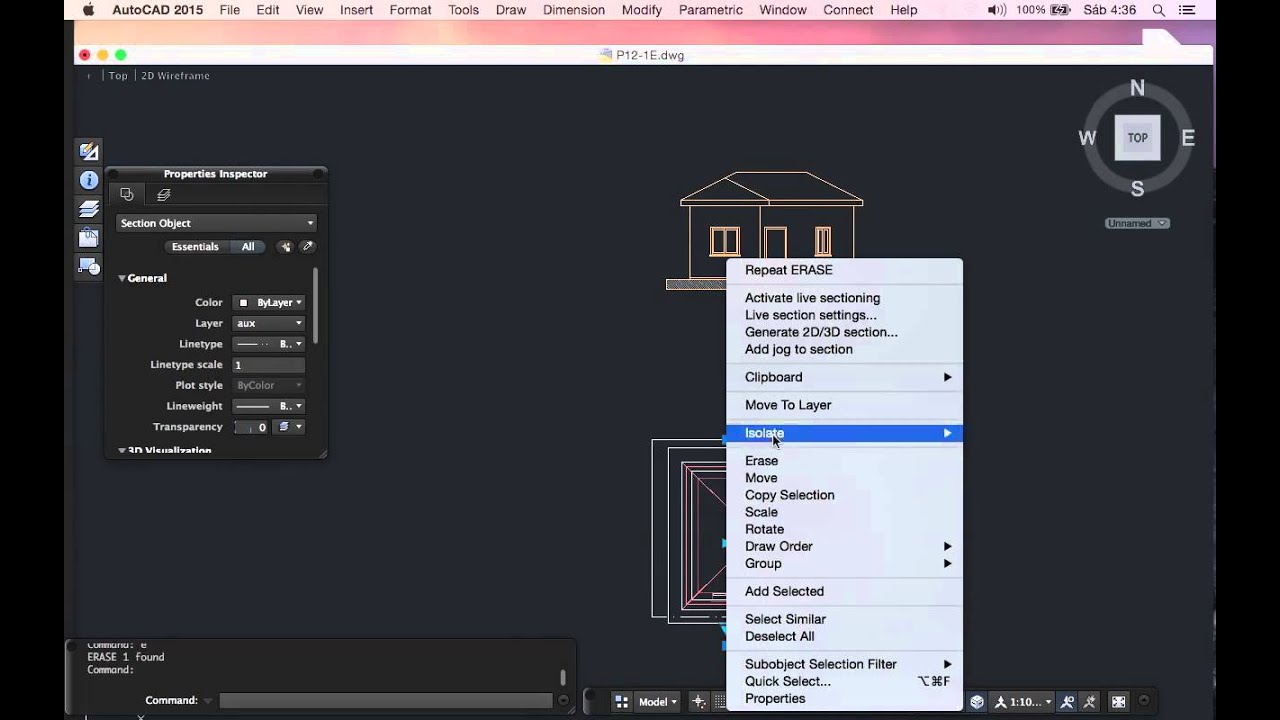Choose Move To Layer
Viewport: 1280px width, 720px height.
tap(844, 405)
